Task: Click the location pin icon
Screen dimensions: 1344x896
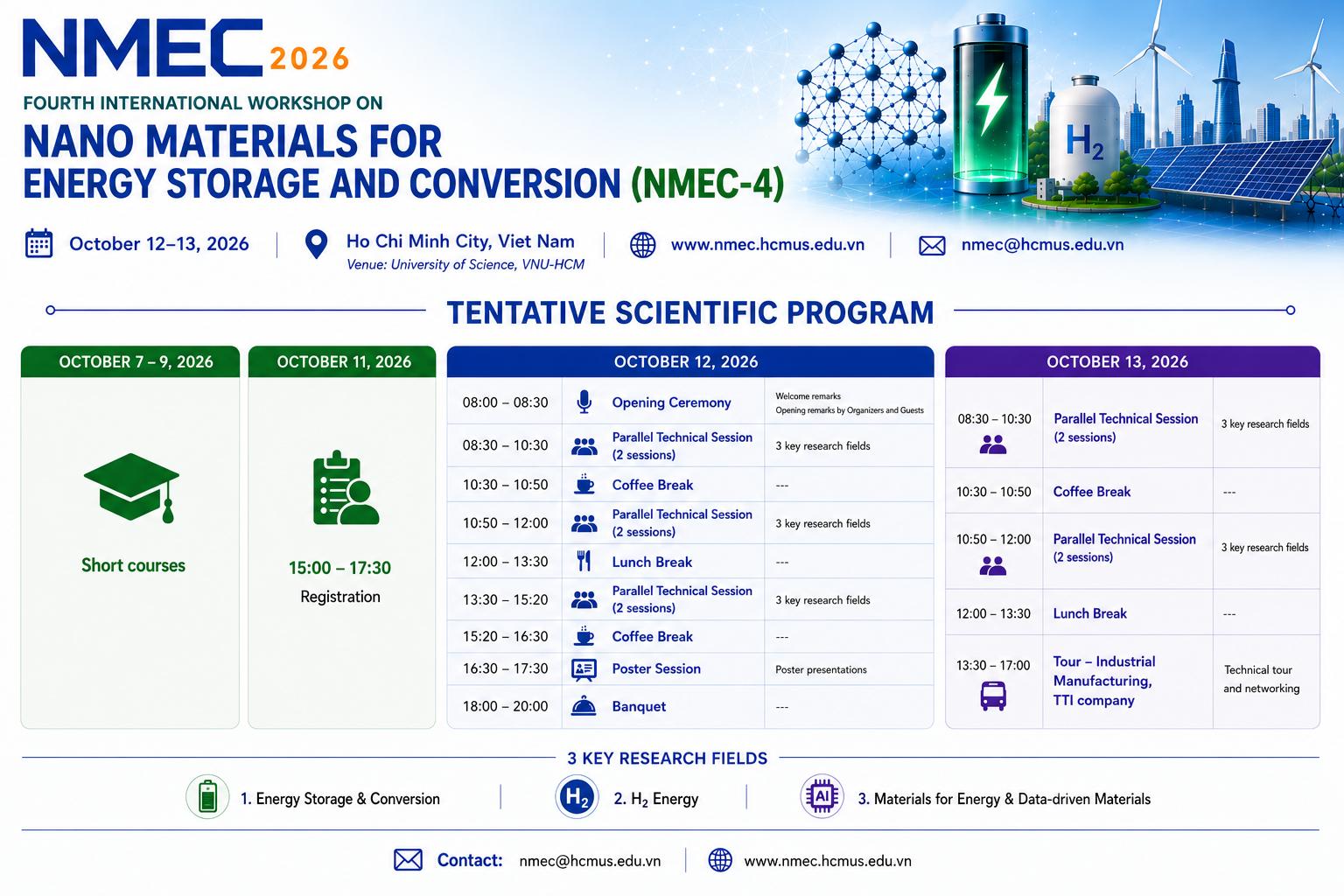Action: pos(316,244)
